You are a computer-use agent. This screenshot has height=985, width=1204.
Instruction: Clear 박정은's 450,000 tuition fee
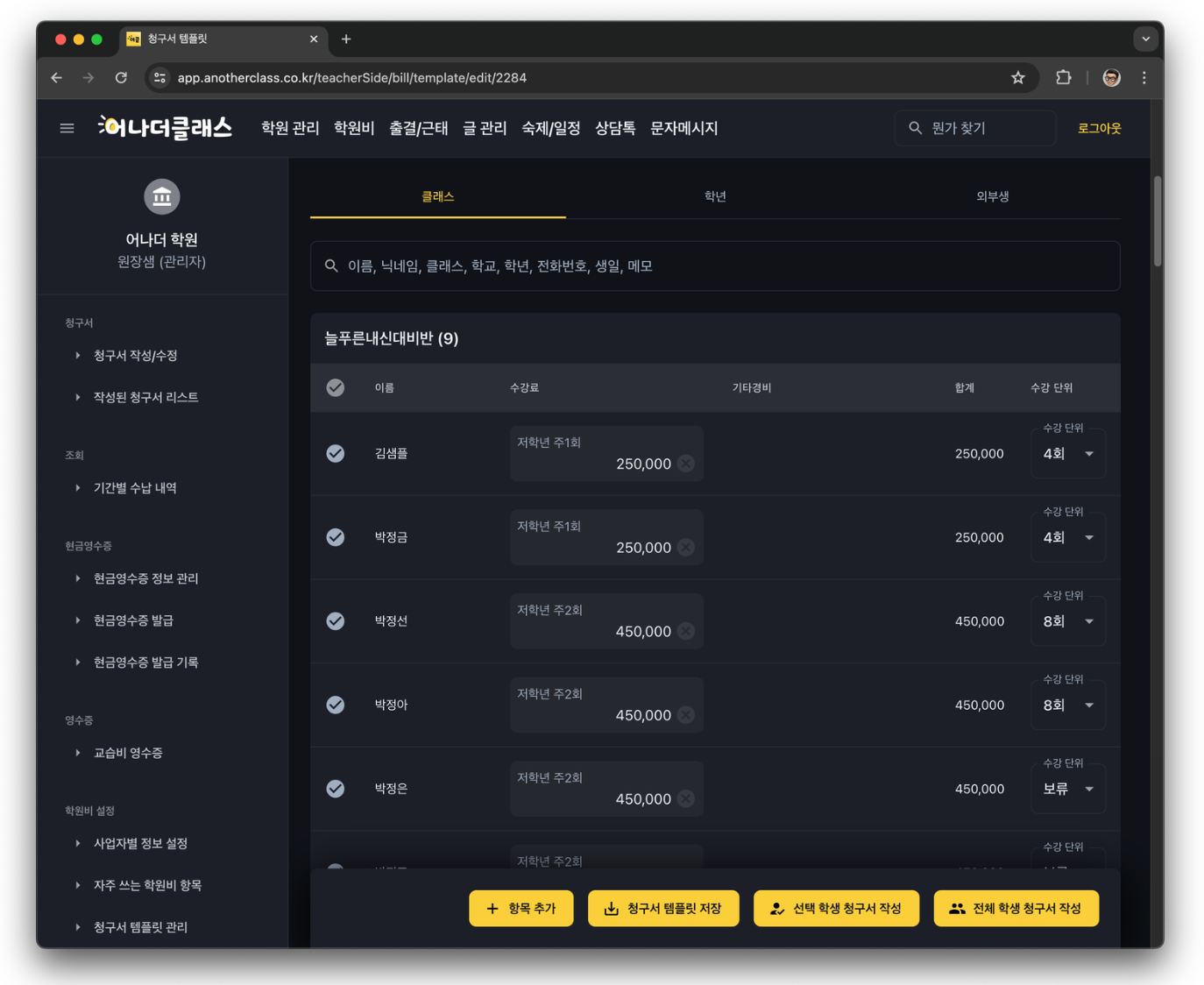(x=686, y=799)
